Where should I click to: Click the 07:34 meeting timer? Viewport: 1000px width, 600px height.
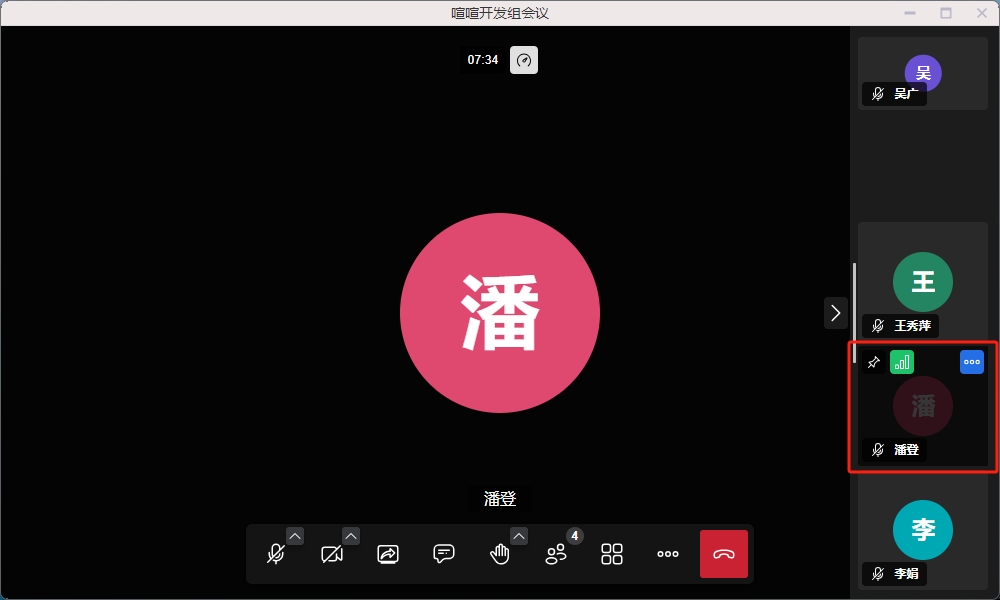pyautogui.click(x=483, y=60)
